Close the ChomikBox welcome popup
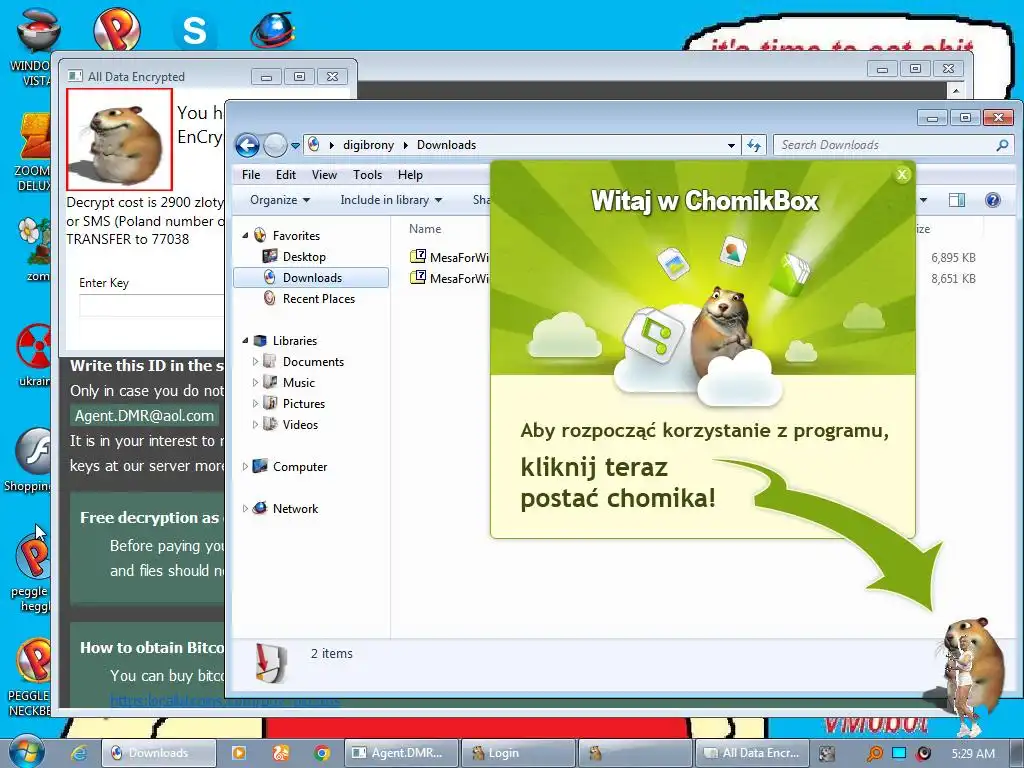 [x=902, y=174]
